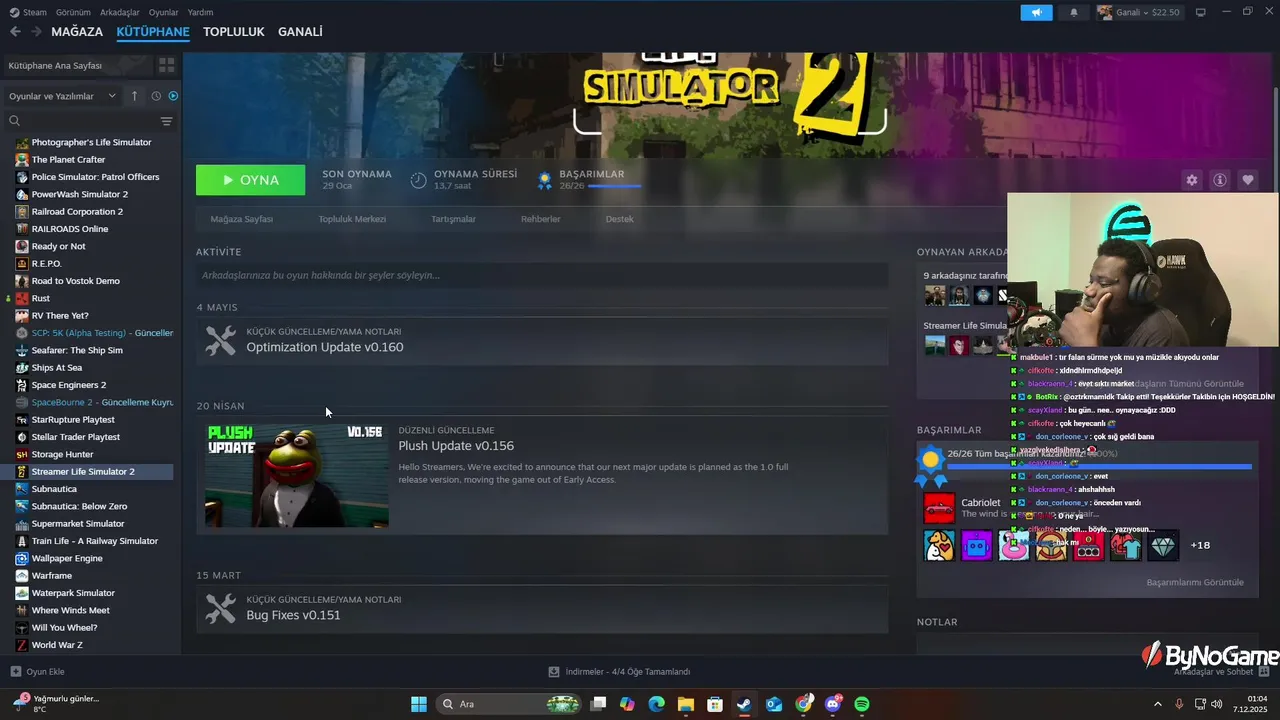This screenshot has width=1280, height=720.
Task: Click Başarımlarımı Görüntüle link
Action: coord(1195,582)
